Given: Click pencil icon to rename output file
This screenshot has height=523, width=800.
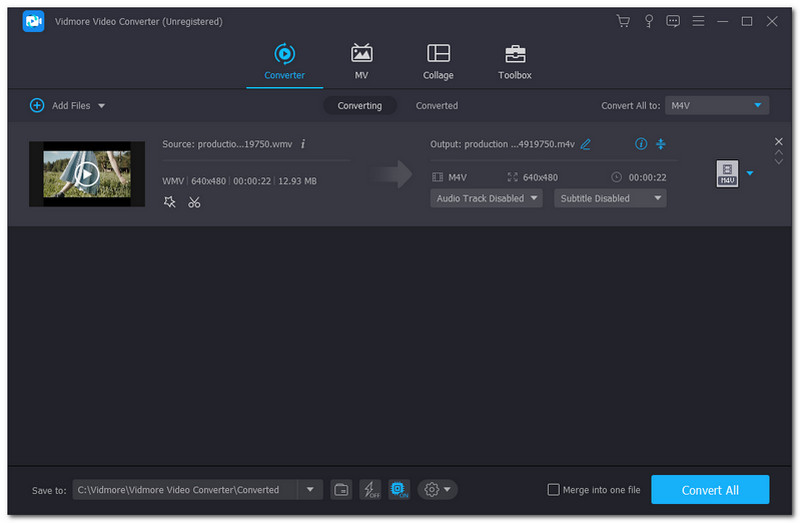Looking at the screenshot, I should coord(586,144).
